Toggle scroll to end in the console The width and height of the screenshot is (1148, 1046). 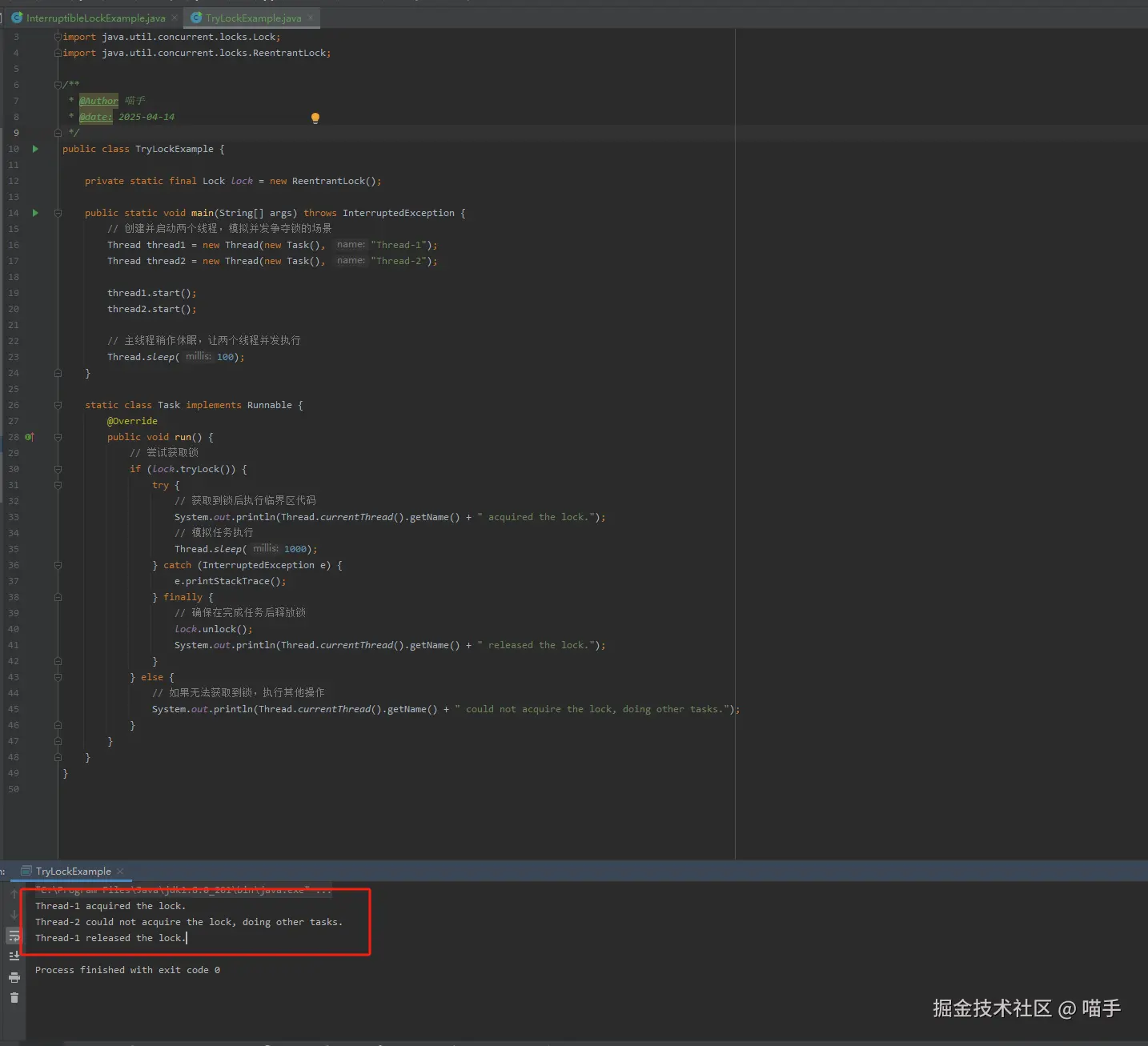tap(14, 956)
